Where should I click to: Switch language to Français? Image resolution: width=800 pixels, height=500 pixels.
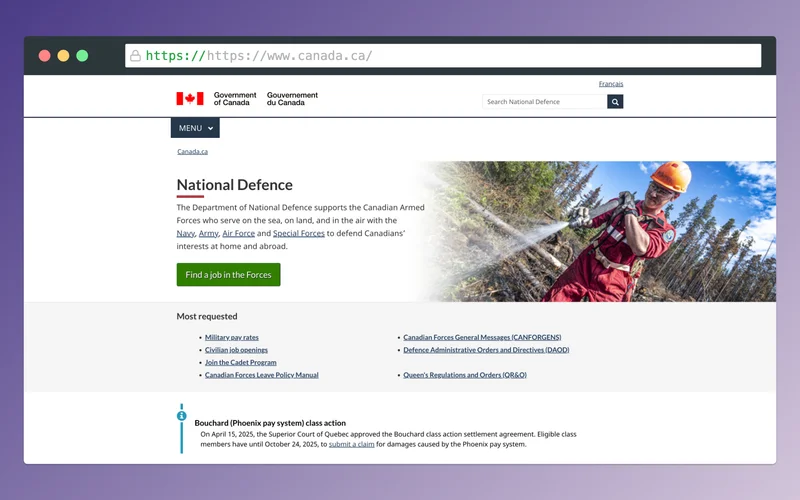pos(610,84)
